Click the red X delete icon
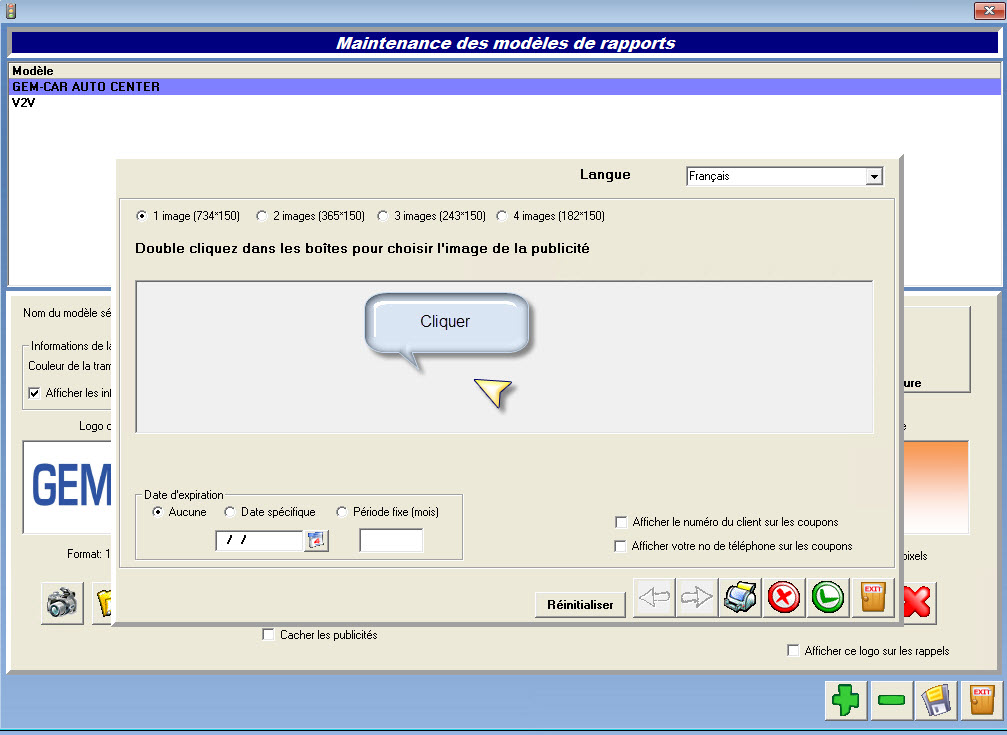The width and height of the screenshot is (1007, 735). click(x=919, y=603)
